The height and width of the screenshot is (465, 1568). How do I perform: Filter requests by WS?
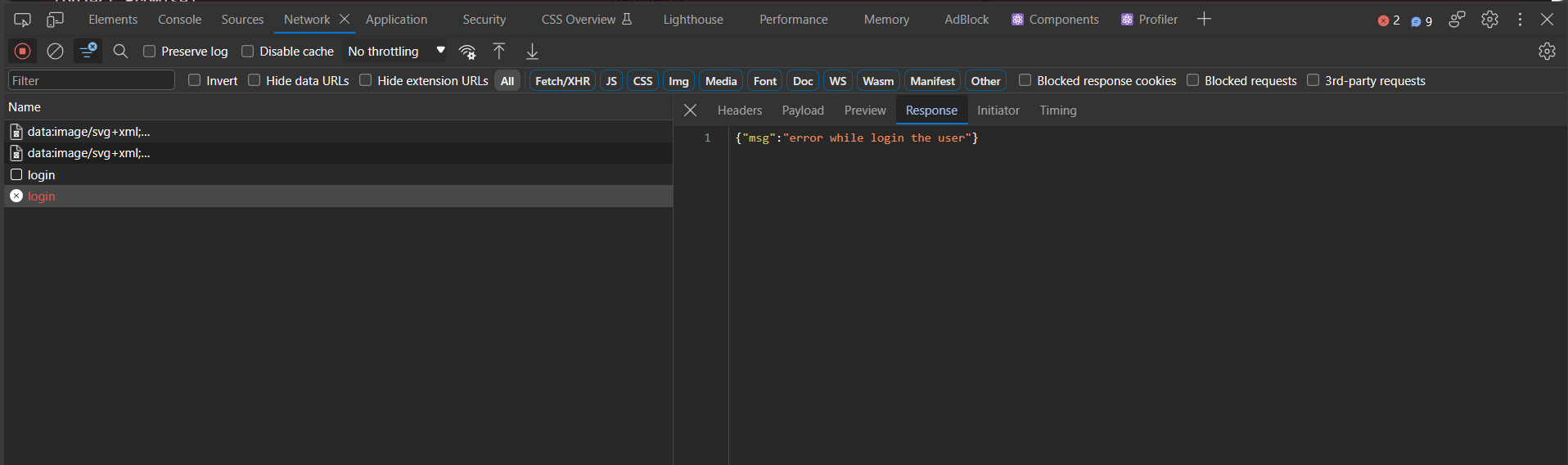pos(837,81)
